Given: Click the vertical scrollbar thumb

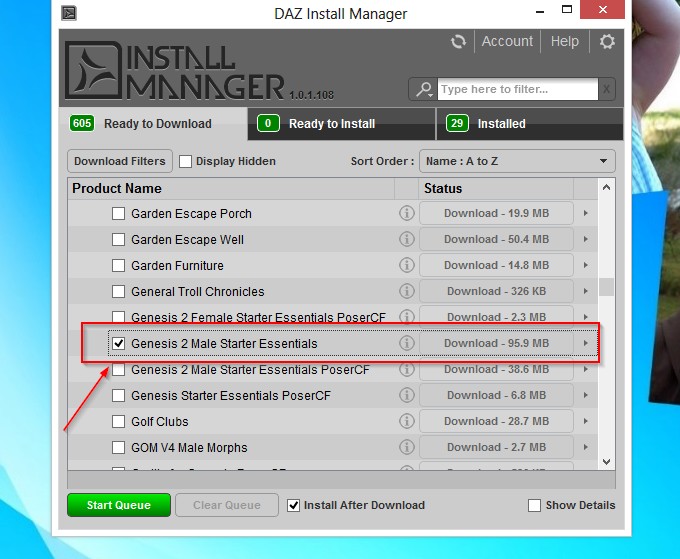Looking at the screenshot, I should 606,287.
